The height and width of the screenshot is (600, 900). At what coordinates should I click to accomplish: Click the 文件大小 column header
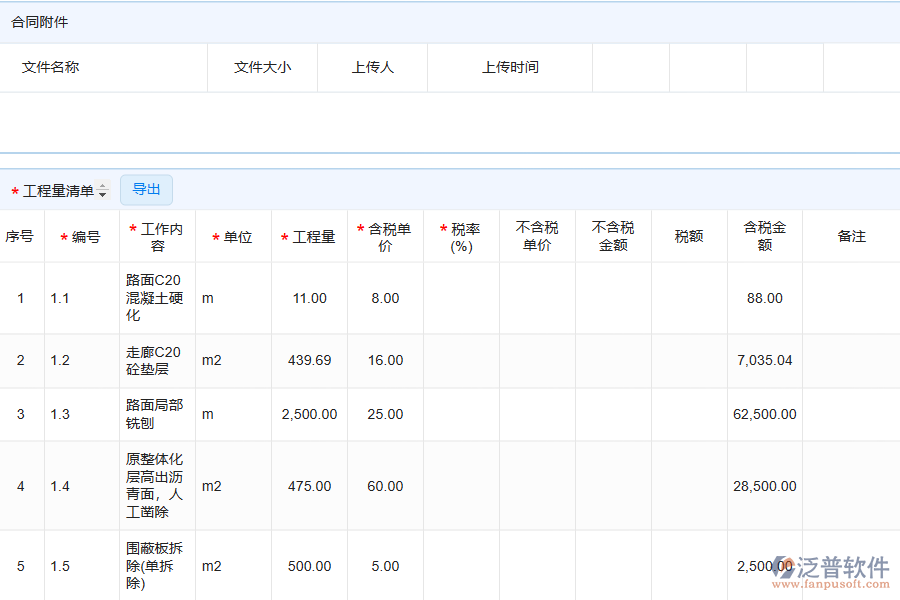tap(262, 67)
